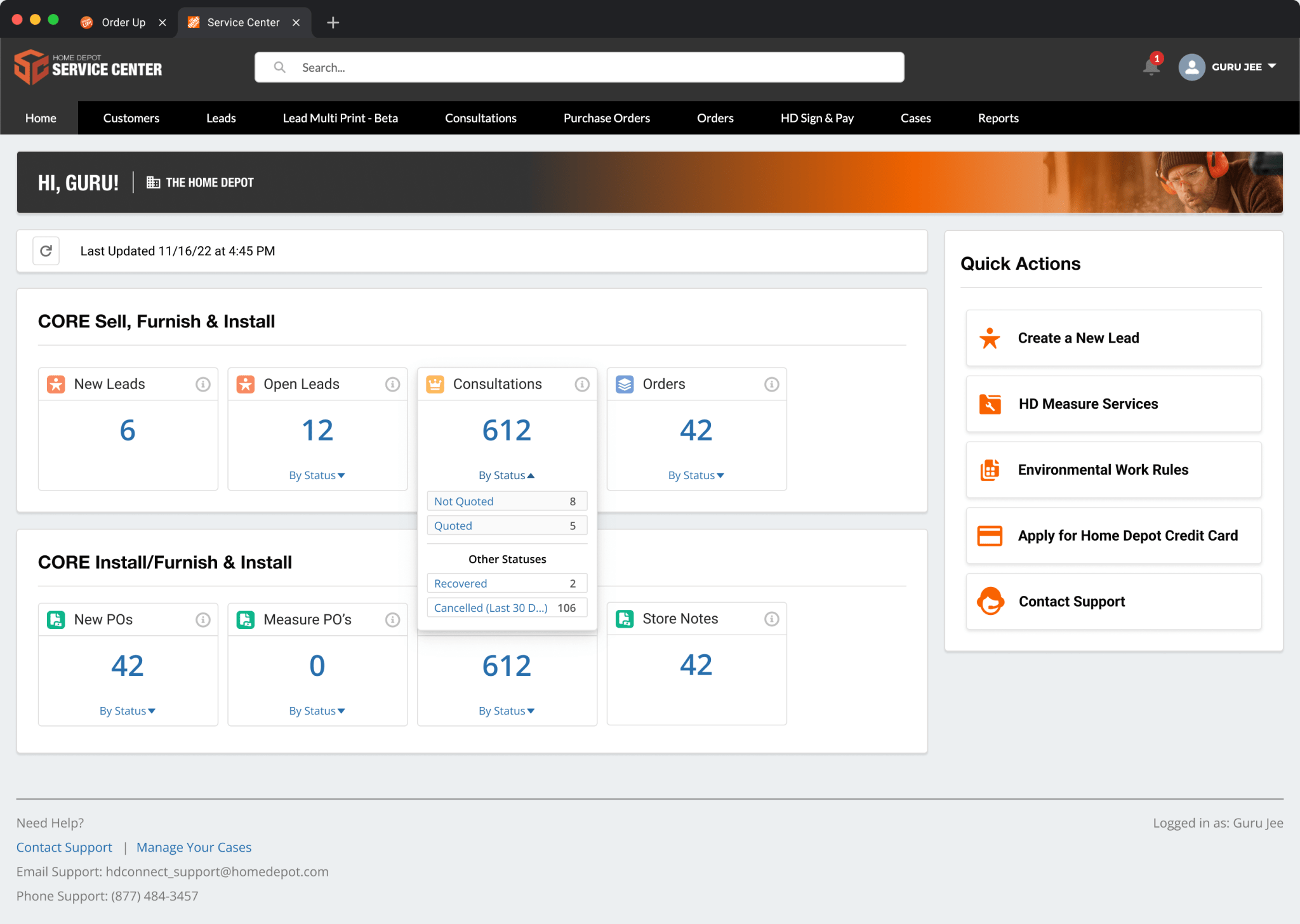This screenshot has width=1300, height=924.
Task: Show info for Orders card
Action: tap(771, 385)
